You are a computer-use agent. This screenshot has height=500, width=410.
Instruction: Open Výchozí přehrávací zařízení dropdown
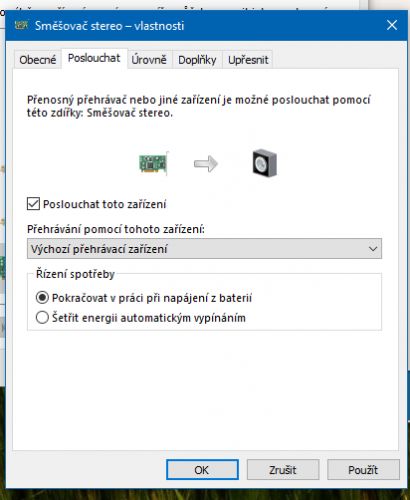tap(204, 249)
